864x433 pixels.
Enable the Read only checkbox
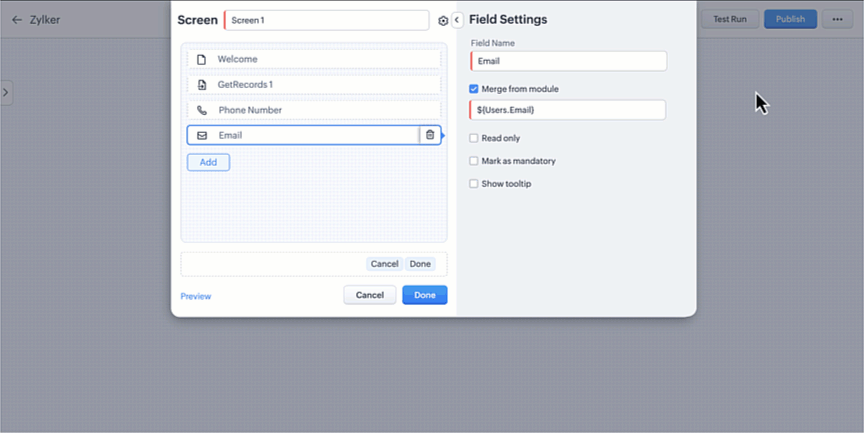pos(474,138)
